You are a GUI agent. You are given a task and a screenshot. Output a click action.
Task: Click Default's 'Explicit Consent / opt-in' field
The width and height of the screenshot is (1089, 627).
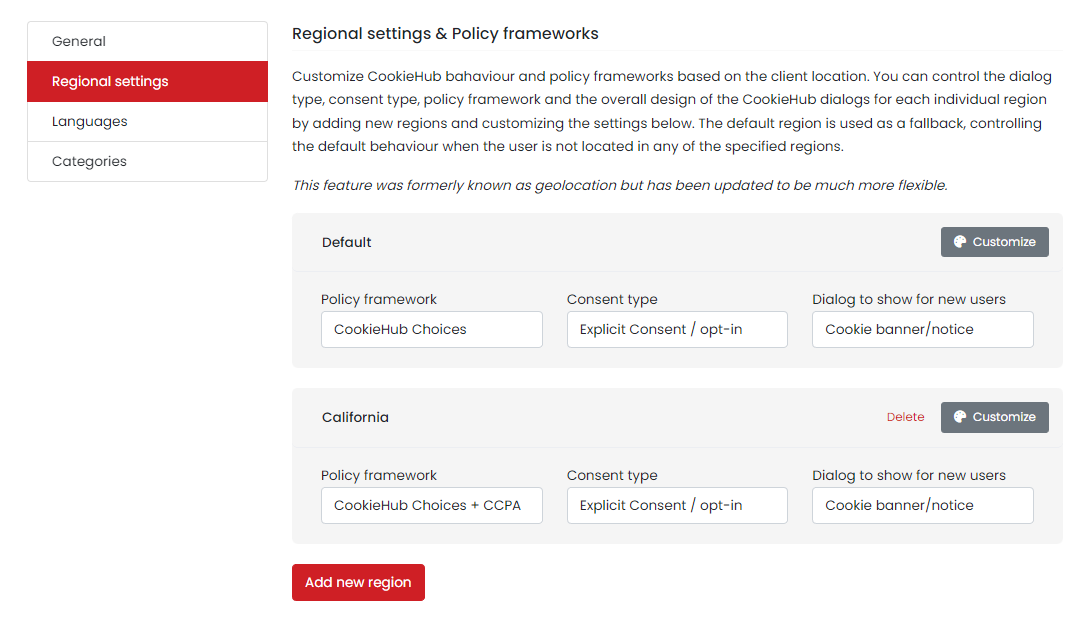tap(676, 329)
